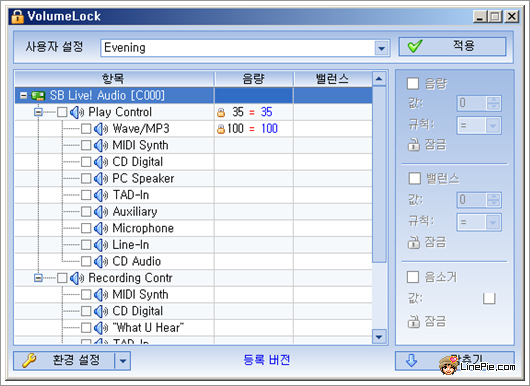Click the speaker icon beside Microphone
This screenshot has height=386, width=530.
[x=101, y=228]
